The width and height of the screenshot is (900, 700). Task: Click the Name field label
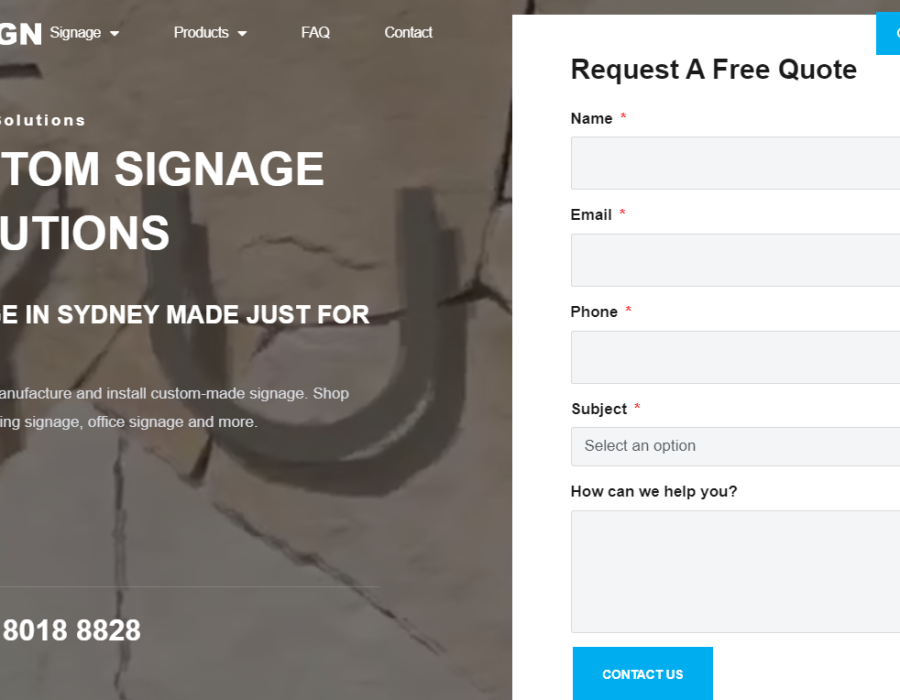(x=591, y=119)
